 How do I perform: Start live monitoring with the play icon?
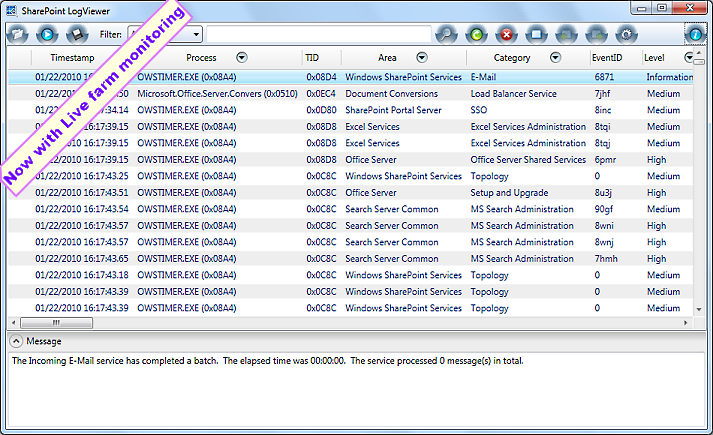pyautogui.click(x=47, y=35)
